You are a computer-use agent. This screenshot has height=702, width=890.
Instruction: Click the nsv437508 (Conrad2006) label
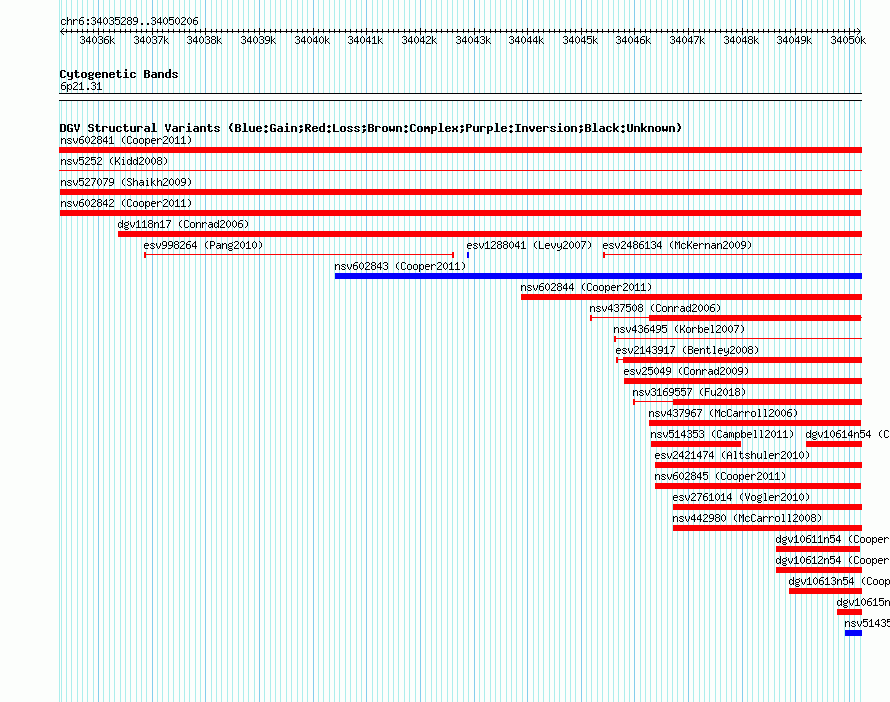click(655, 308)
